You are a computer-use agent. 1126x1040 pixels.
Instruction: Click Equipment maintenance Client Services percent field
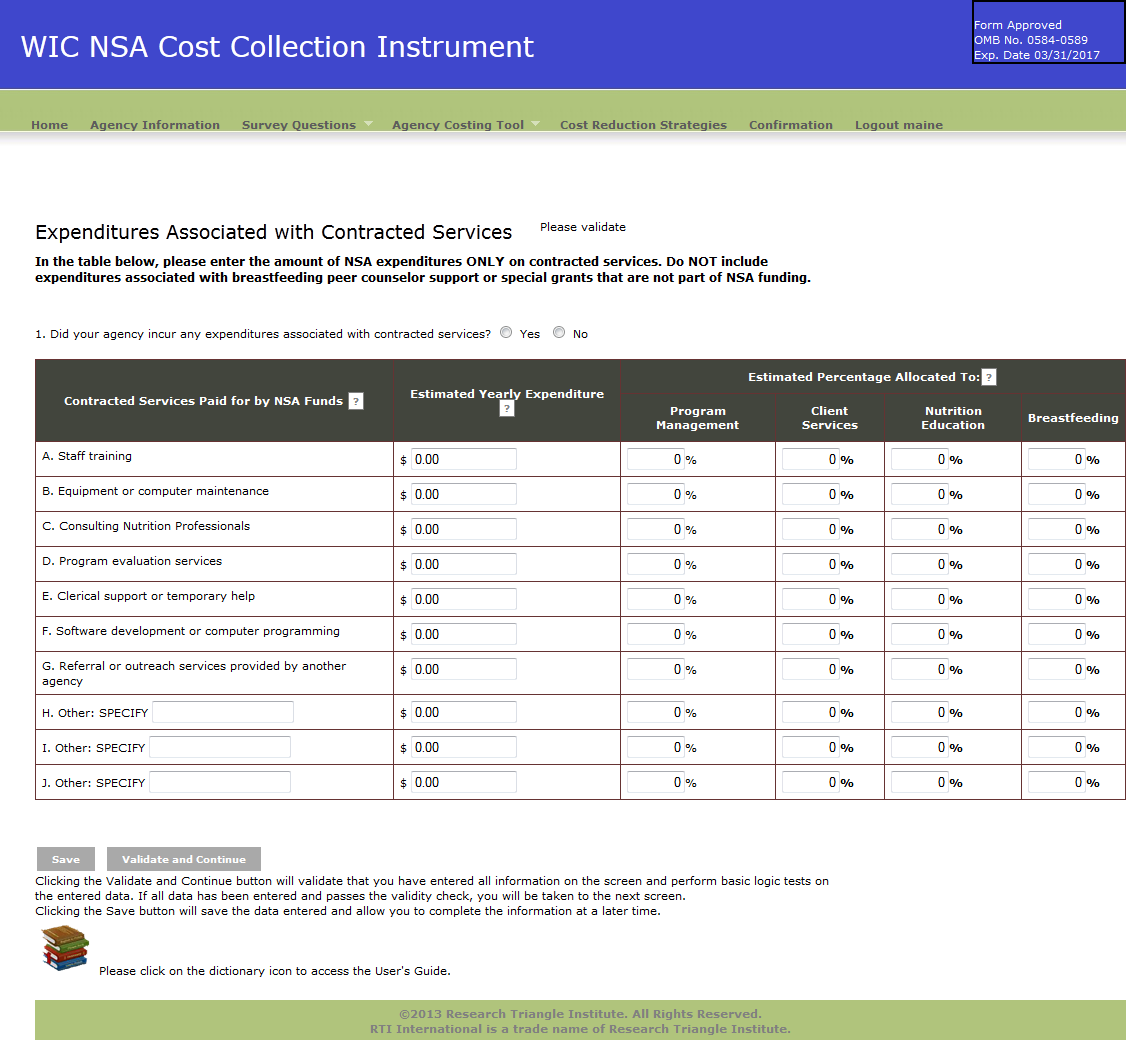[x=810, y=494]
